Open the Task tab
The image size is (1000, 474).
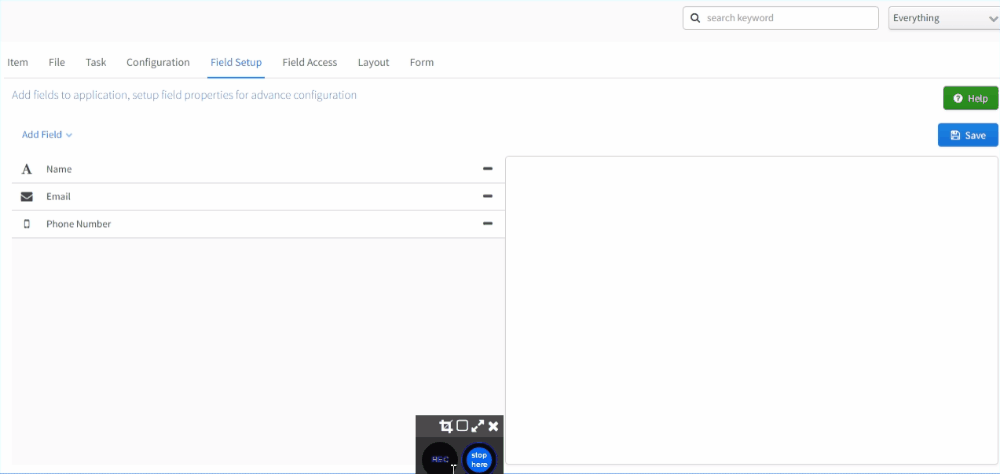pos(96,63)
